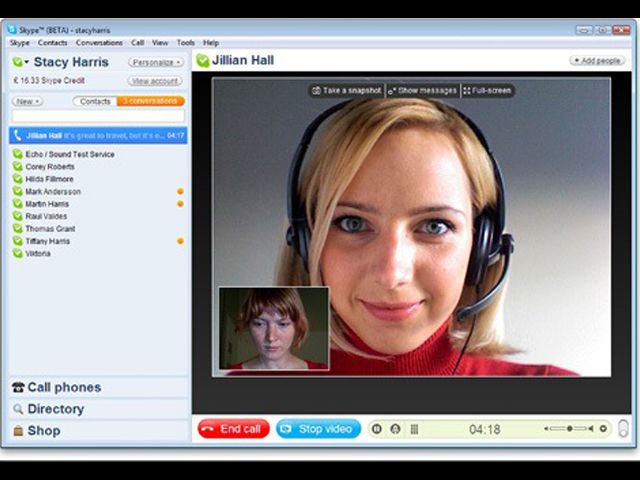640x480 pixels.
Task: Switch to the Contacts tab
Action: 95,101
